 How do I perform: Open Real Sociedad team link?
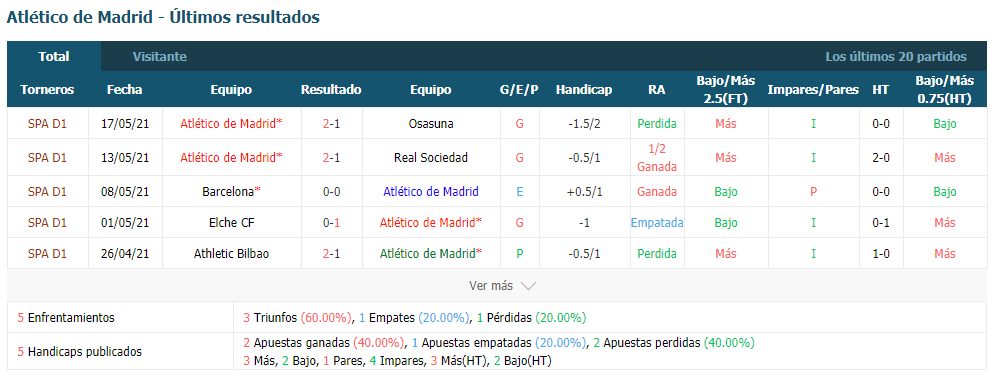(431, 157)
